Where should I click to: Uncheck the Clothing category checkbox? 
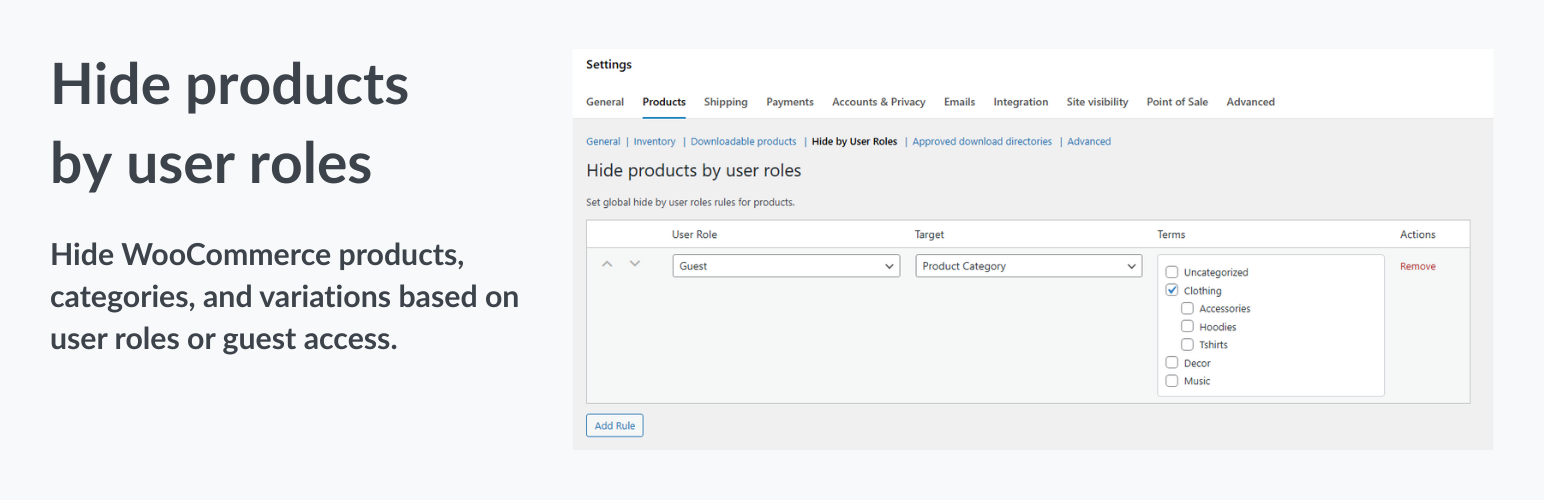click(1172, 290)
